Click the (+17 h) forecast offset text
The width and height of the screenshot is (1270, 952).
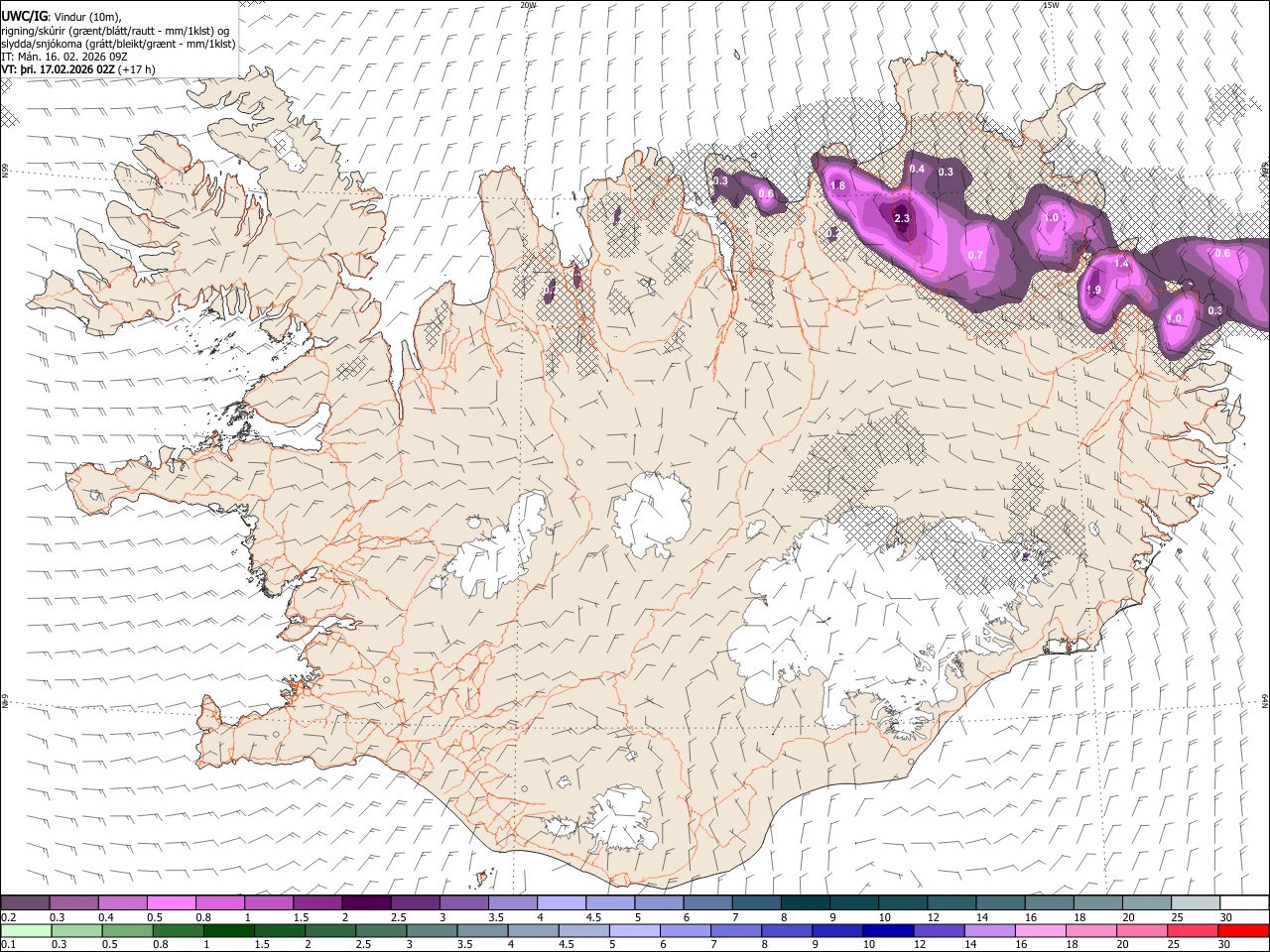(x=136, y=69)
